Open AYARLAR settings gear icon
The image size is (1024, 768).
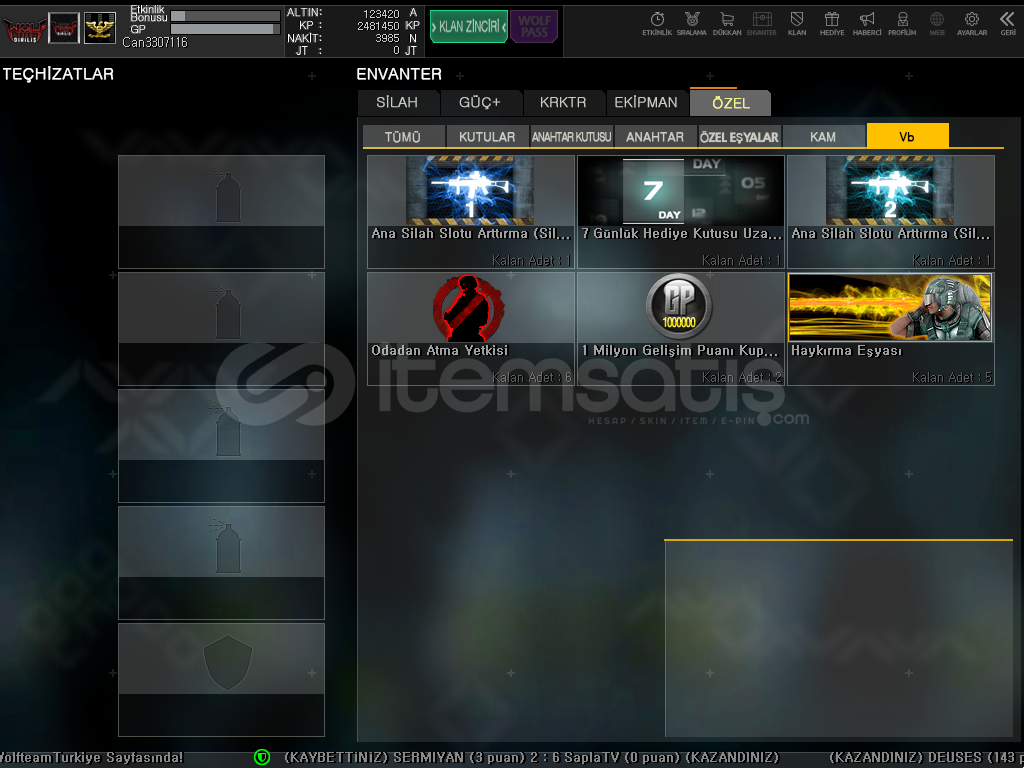point(972,24)
